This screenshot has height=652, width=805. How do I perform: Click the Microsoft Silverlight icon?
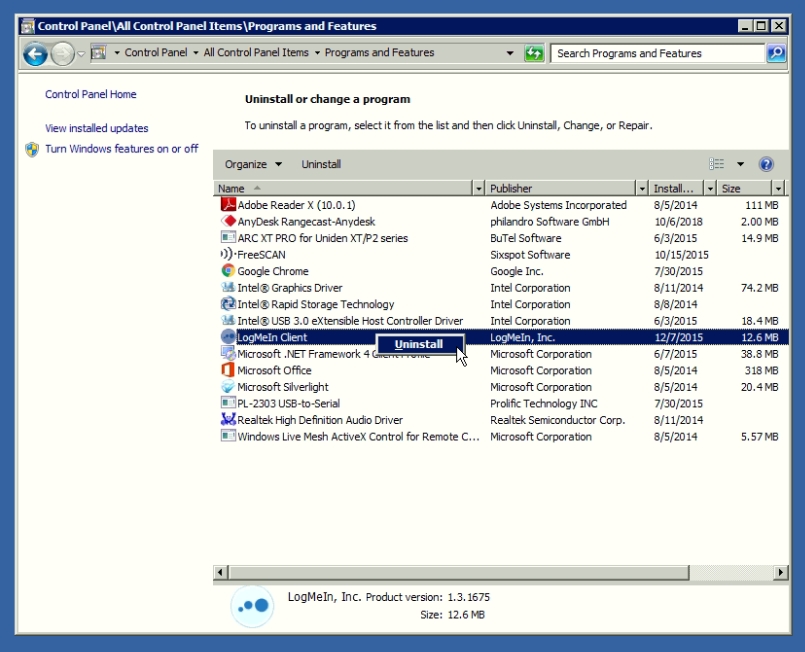(228, 387)
